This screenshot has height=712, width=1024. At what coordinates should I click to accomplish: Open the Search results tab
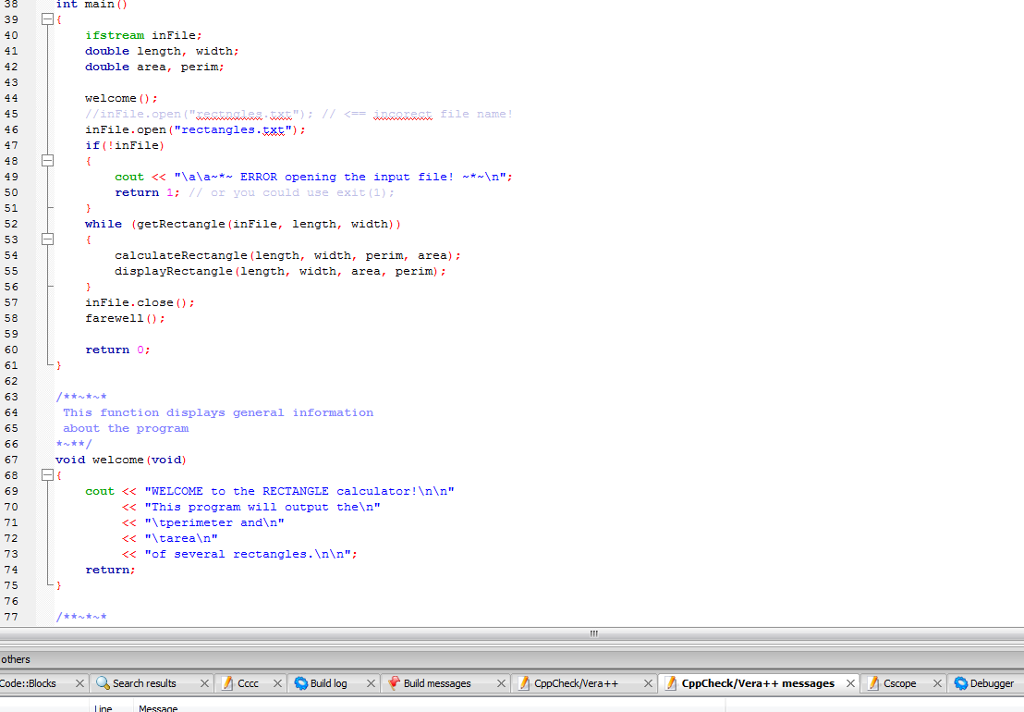(144, 683)
